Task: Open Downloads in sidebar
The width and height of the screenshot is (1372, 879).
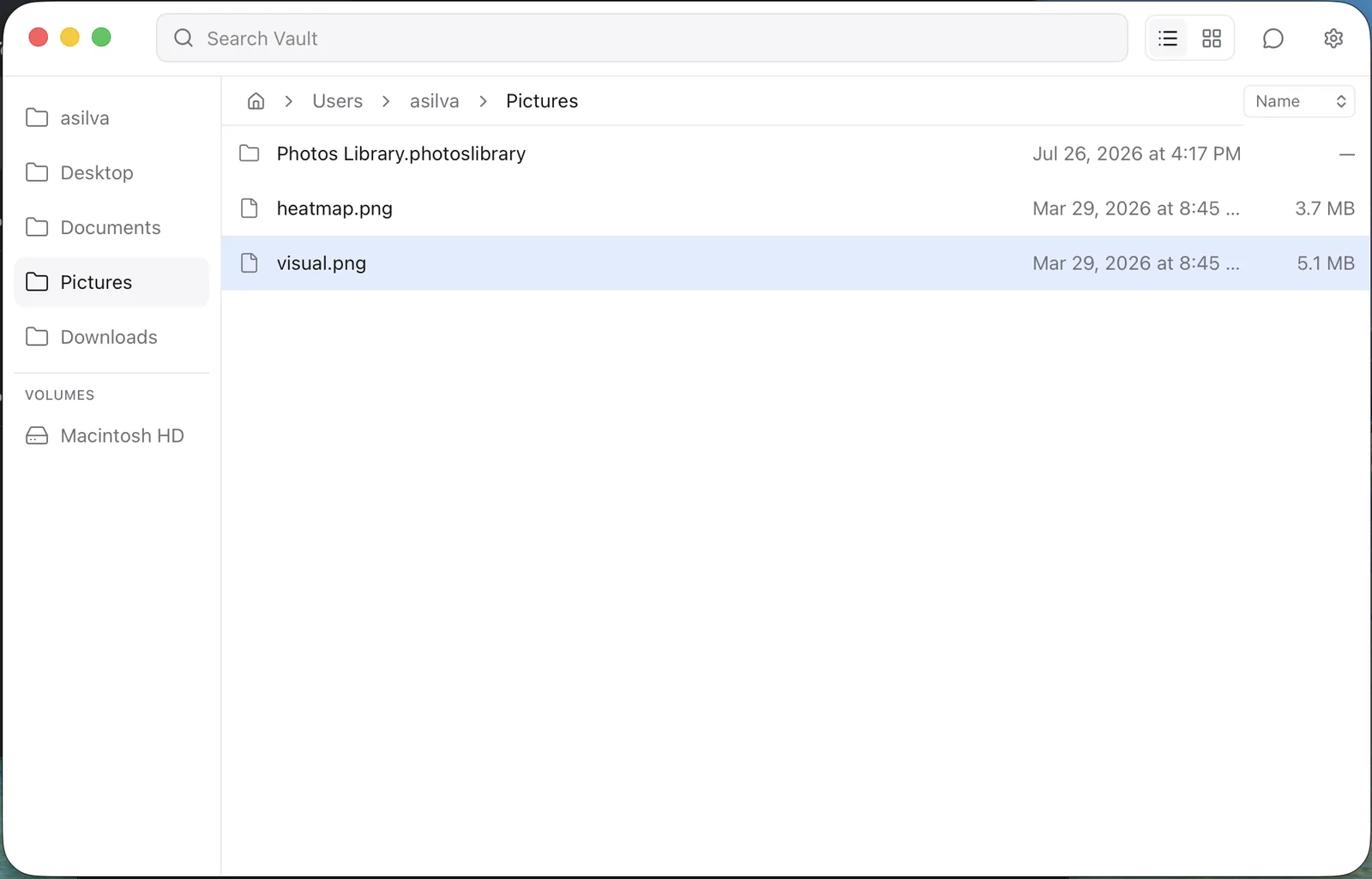Action: tap(111, 337)
